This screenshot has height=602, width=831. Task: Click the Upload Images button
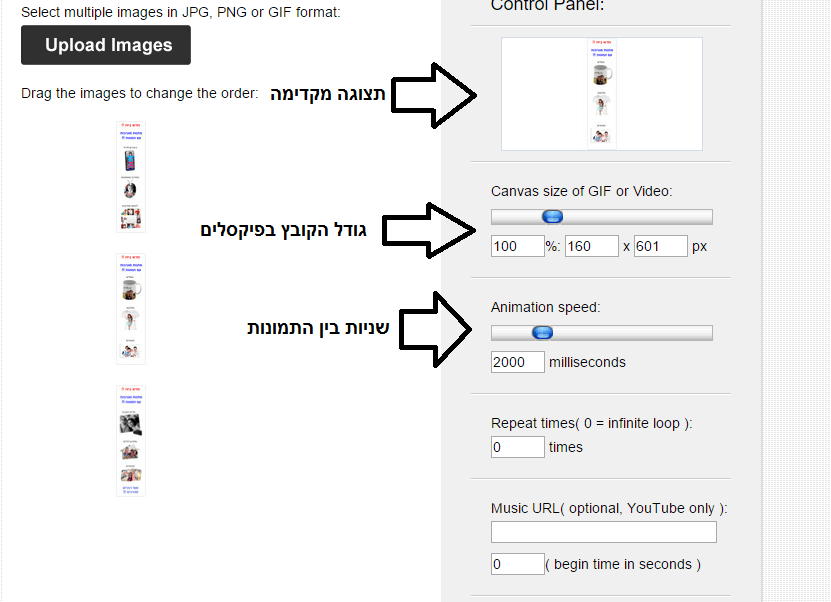coord(106,45)
